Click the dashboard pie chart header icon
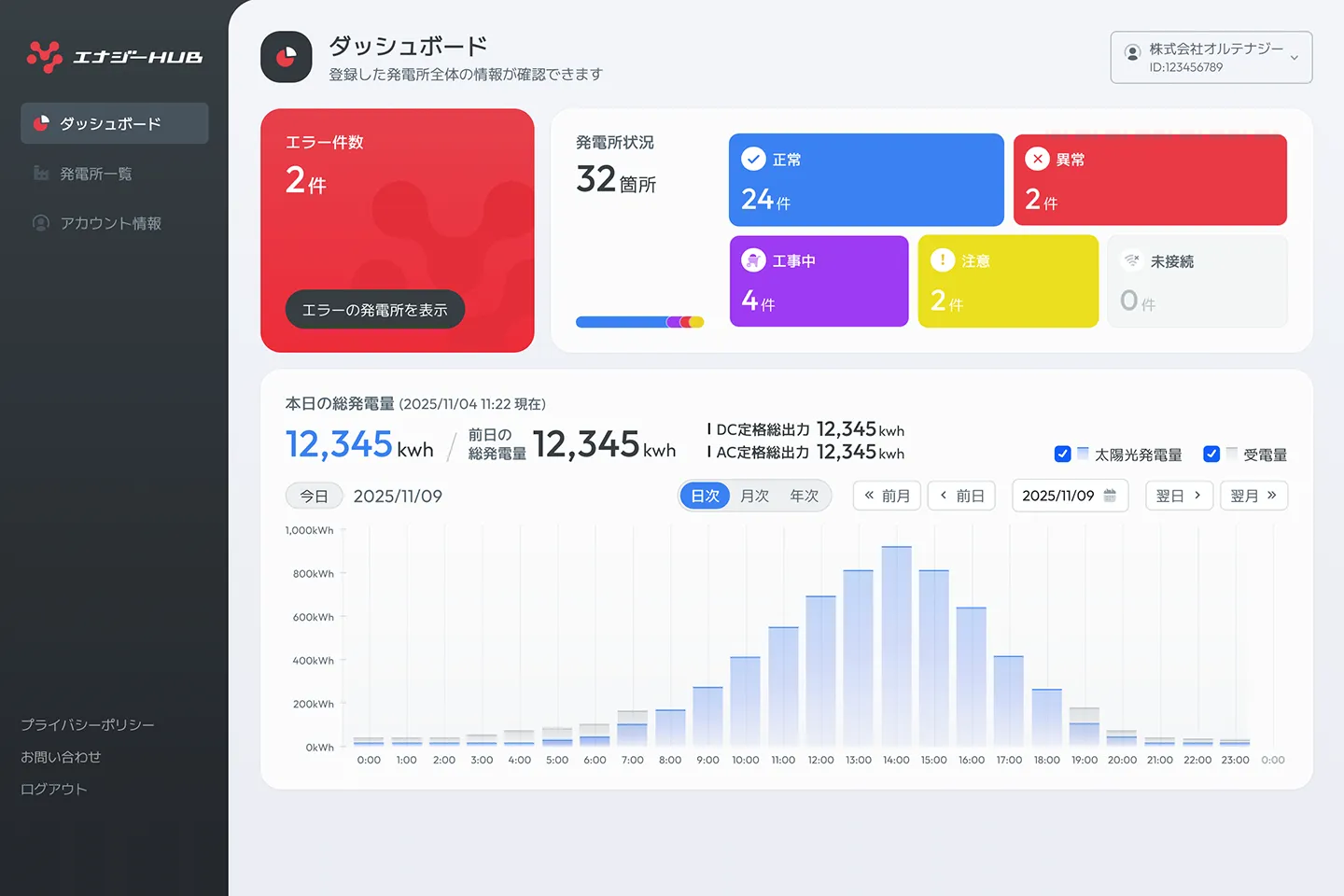 tap(286, 57)
